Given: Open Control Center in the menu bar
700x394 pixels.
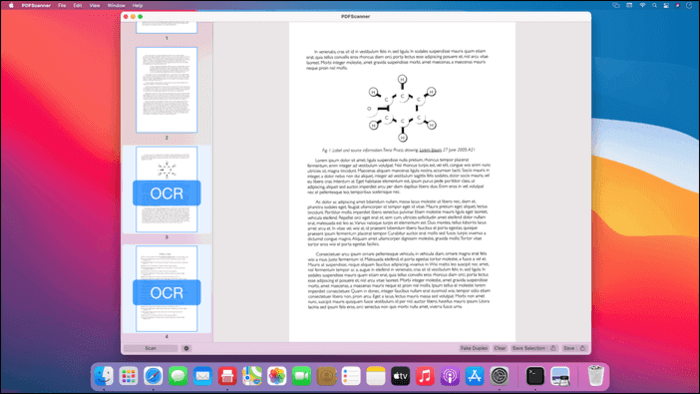Looking at the screenshot, I should [x=666, y=5].
